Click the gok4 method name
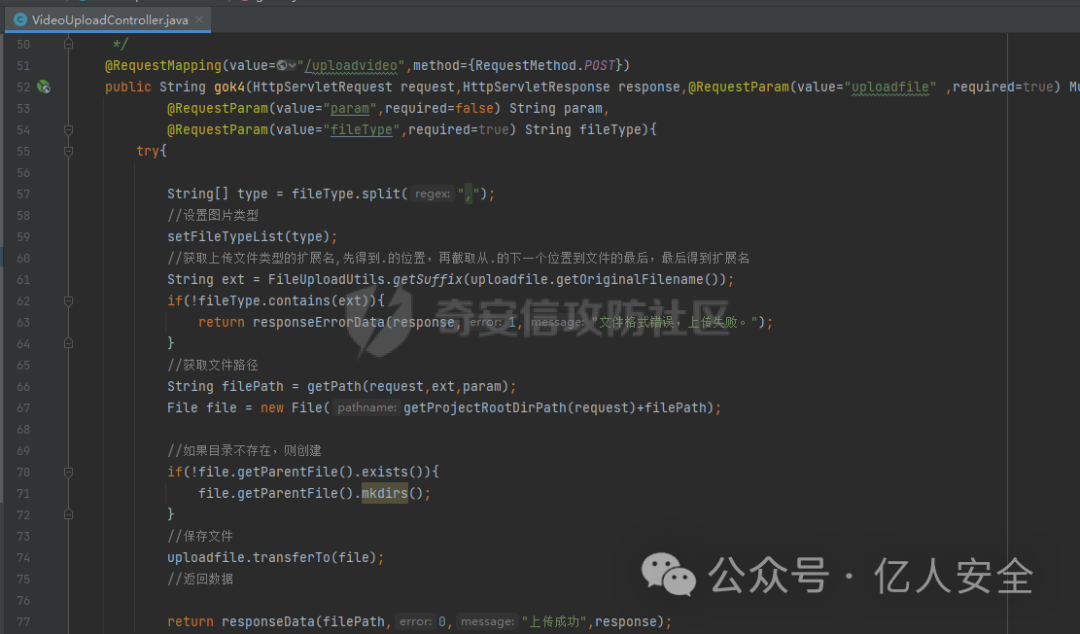The image size is (1080, 634). pos(229,87)
